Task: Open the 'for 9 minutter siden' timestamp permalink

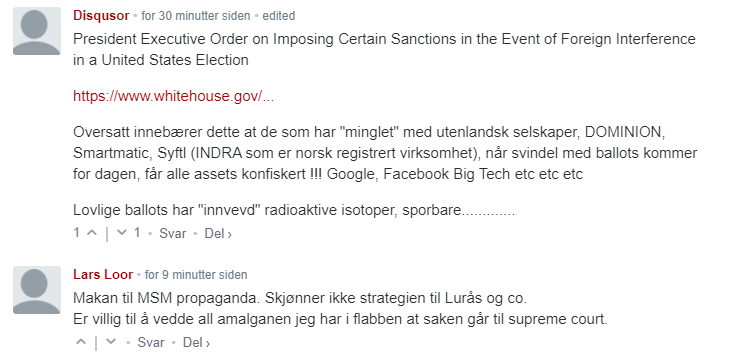Action: 196,274
